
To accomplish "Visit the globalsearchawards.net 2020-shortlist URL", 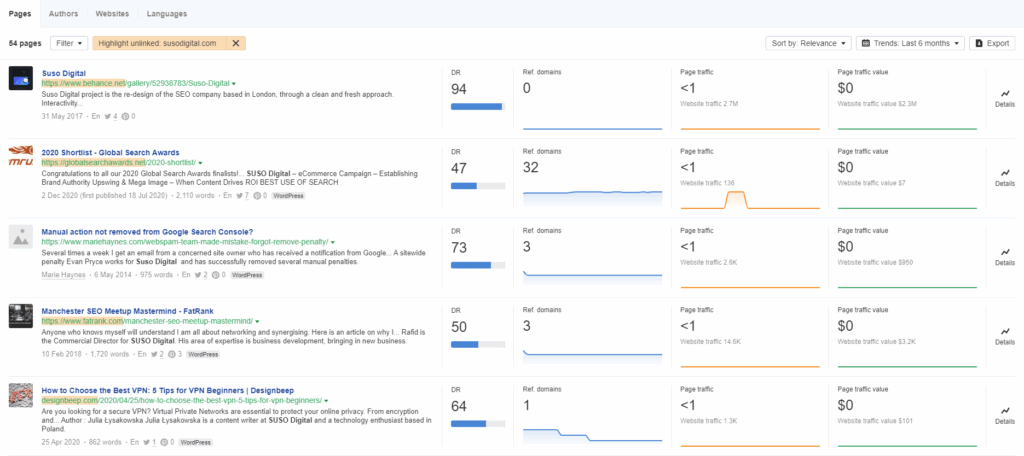I will [x=119, y=163].
